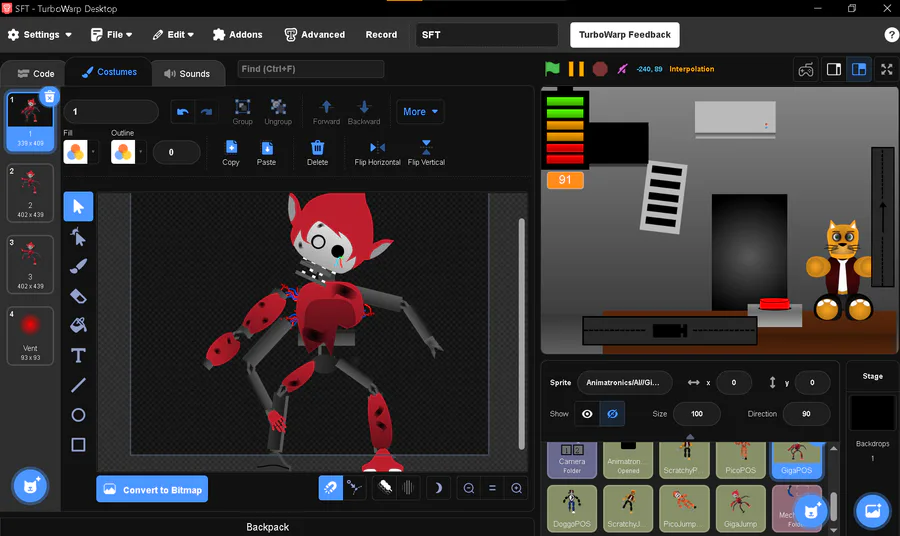The width and height of the screenshot is (900, 536).
Task: Select the Vent costume thumbnail
Action: click(x=30, y=336)
